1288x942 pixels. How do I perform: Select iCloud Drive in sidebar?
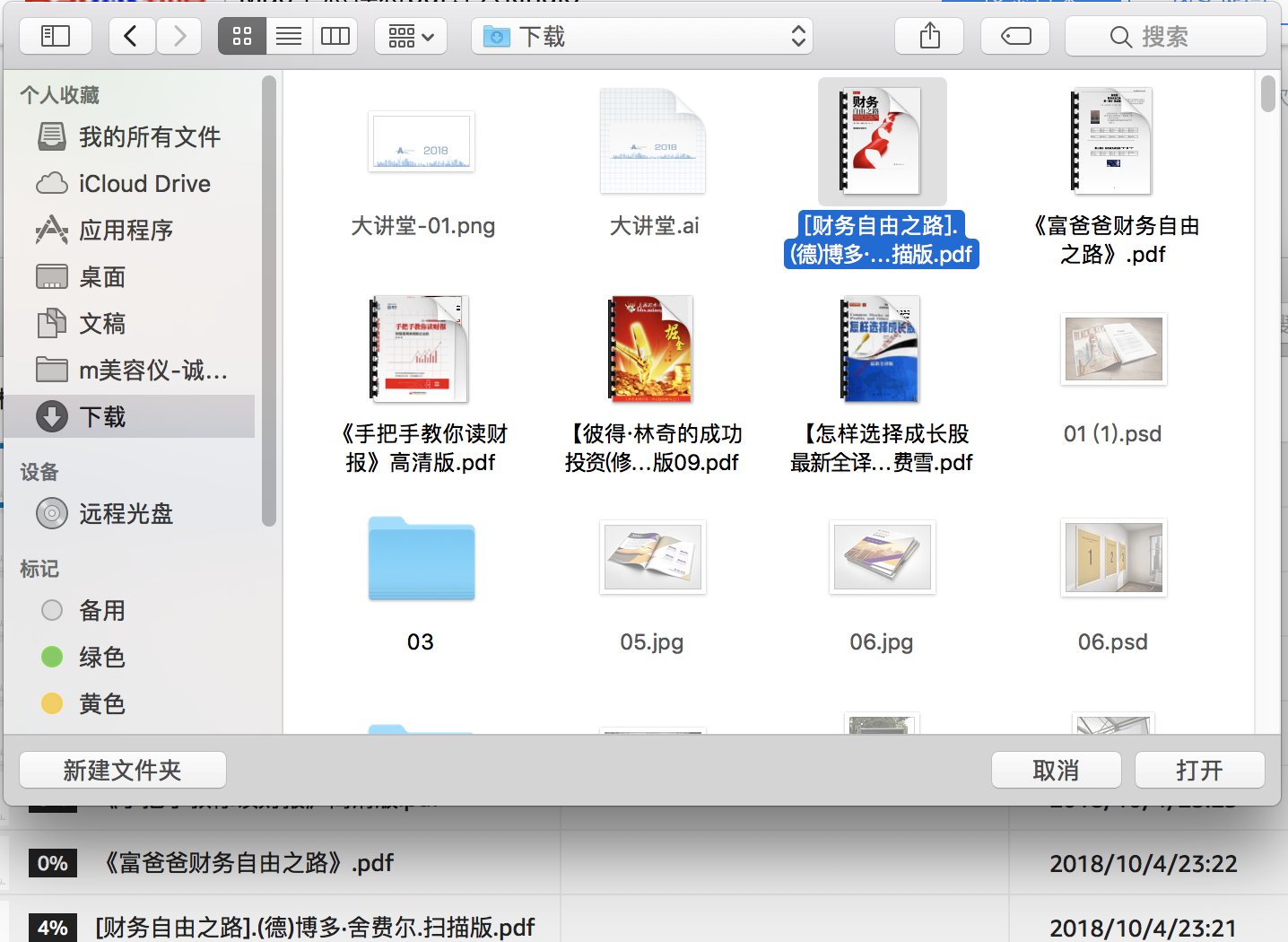[130, 183]
